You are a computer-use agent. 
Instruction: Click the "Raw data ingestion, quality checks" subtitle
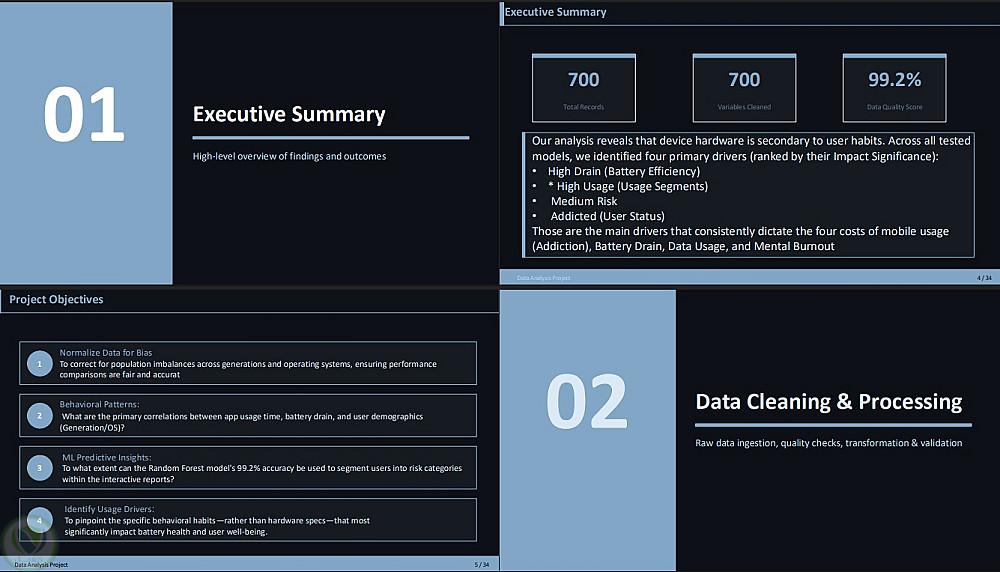(x=828, y=443)
